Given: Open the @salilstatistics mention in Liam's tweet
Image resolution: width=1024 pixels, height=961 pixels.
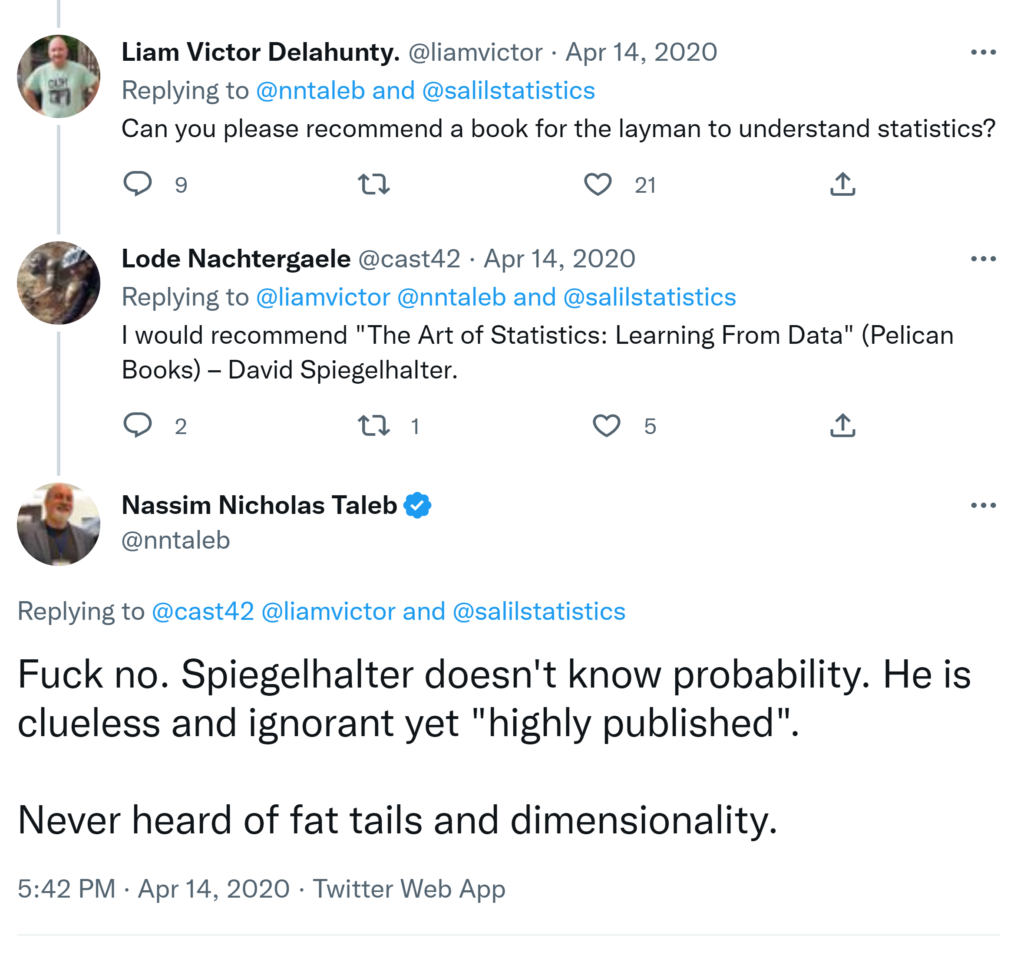Looking at the screenshot, I should coord(509,91).
